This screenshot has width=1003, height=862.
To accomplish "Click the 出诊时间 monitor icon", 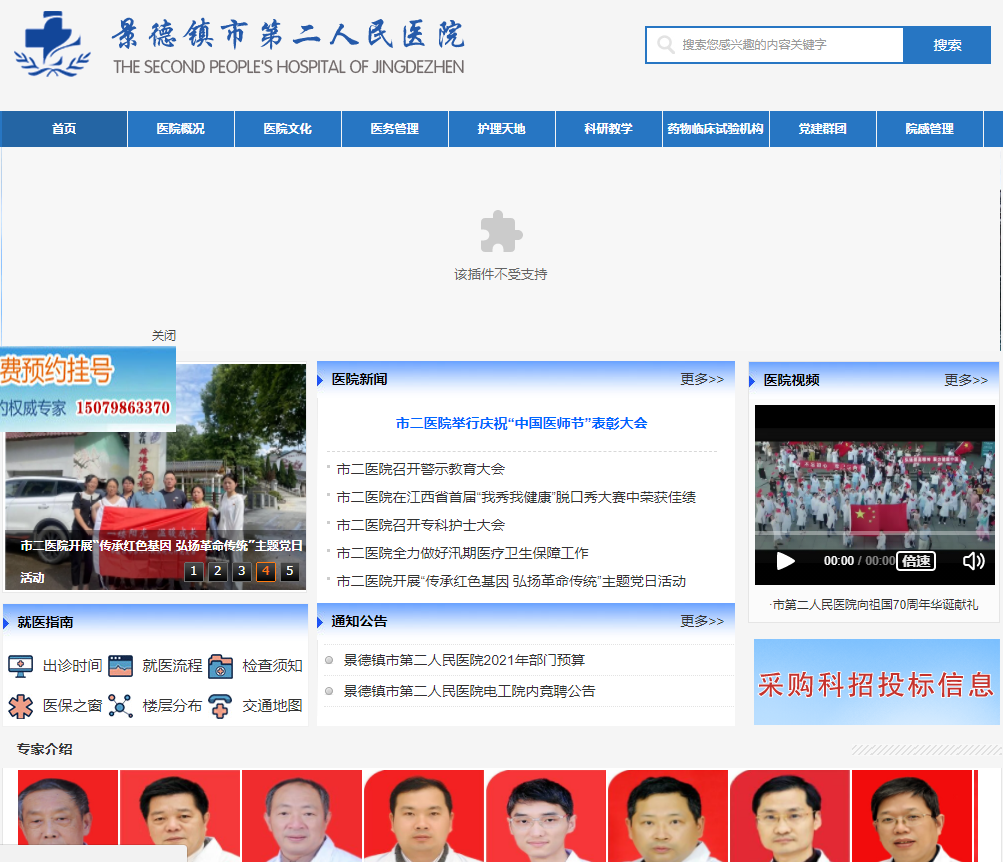I will click(20, 666).
